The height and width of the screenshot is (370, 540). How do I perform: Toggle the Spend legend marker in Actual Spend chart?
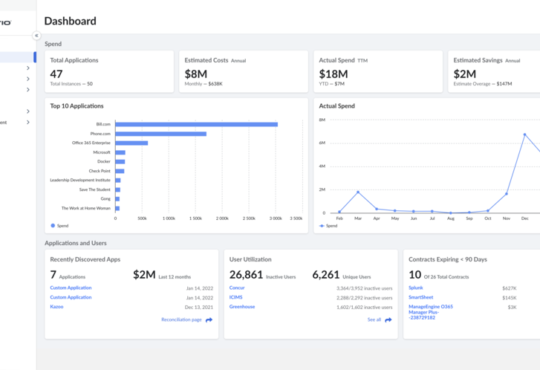click(322, 226)
